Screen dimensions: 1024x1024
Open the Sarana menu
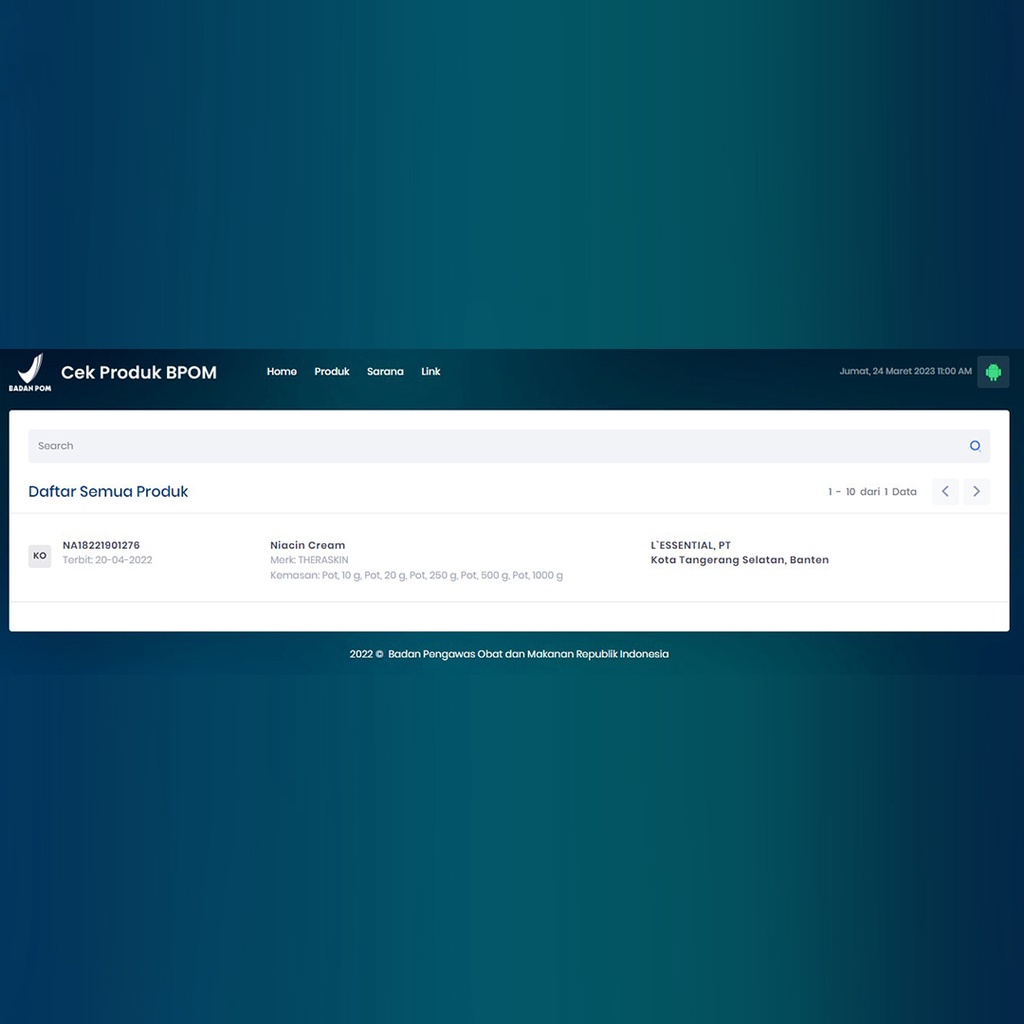point(385,372)
